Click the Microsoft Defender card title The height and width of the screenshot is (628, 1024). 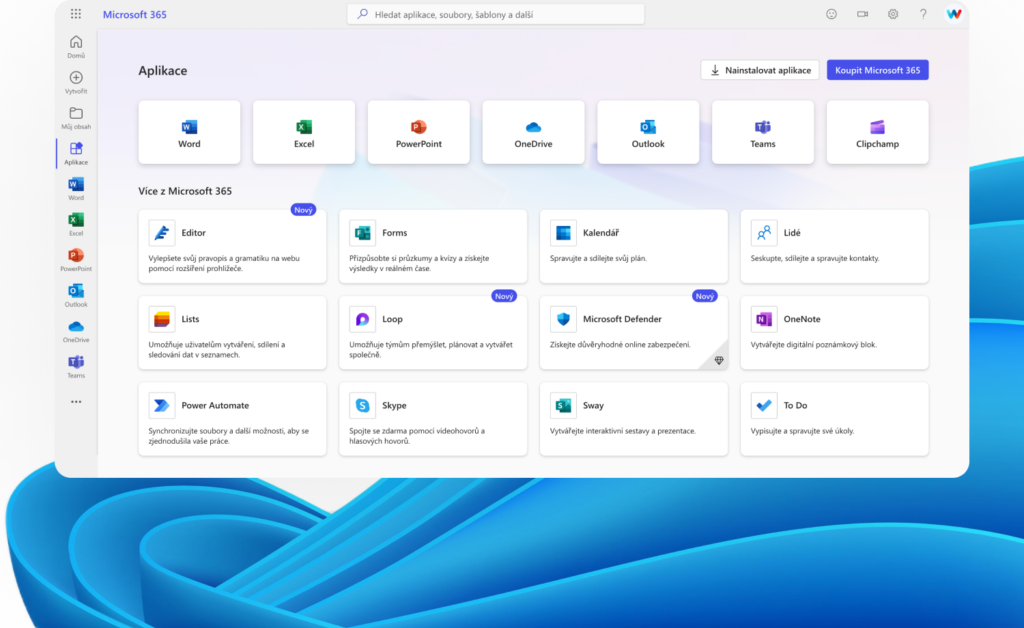(622, 319)
